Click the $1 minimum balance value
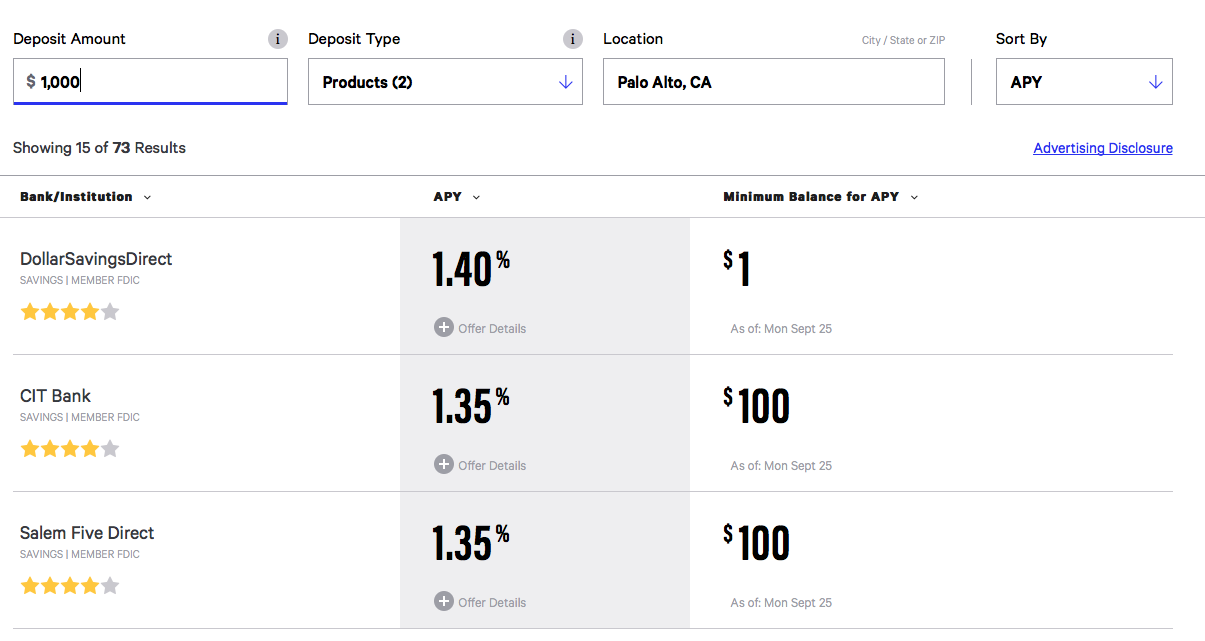The height and width of the screenshot is (641, 1205). (x=738, y=269)
